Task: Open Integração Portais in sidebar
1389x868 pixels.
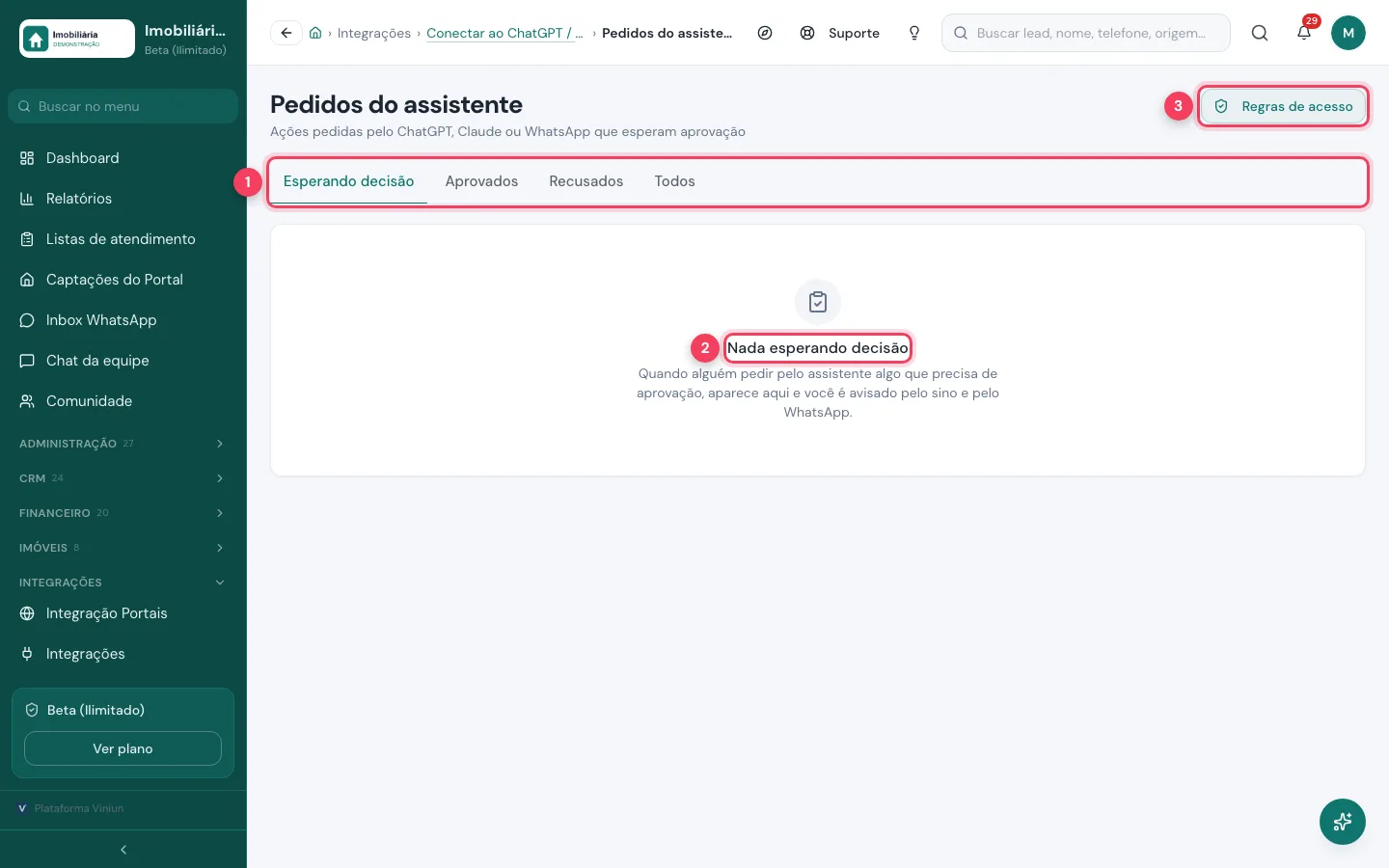Action: pos(123,613)
